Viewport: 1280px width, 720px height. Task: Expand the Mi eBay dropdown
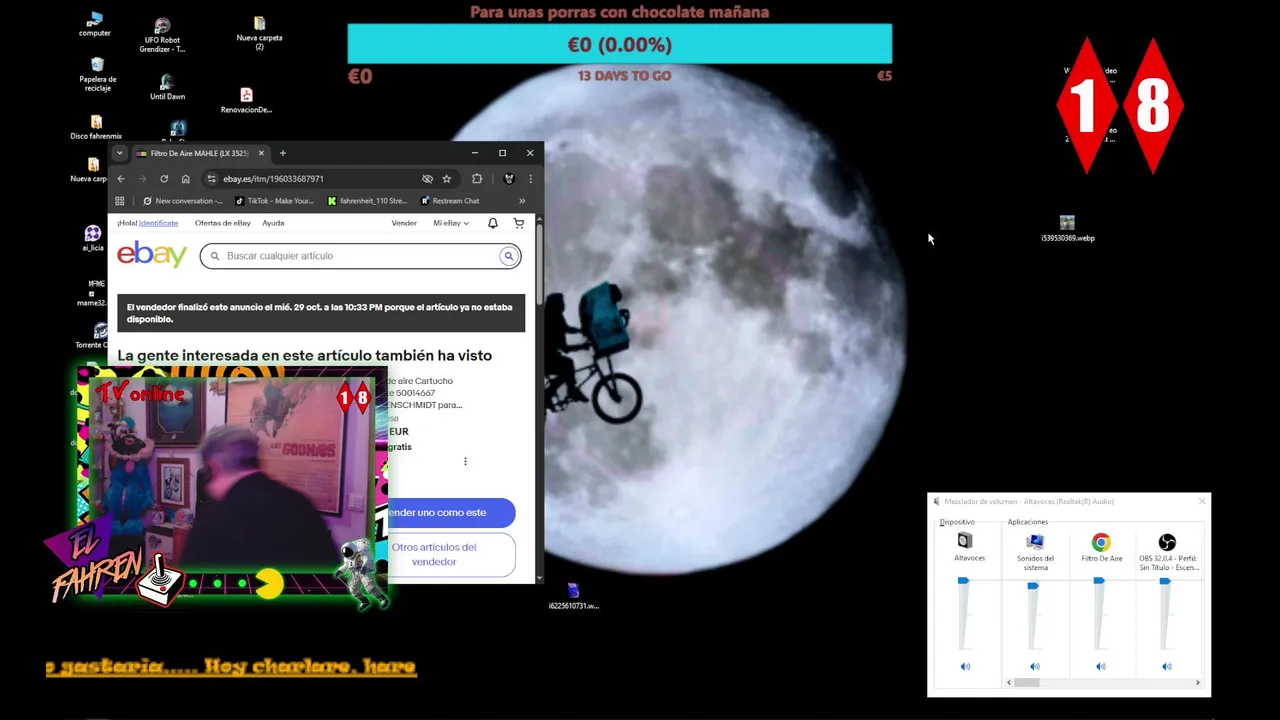[451, 223]
